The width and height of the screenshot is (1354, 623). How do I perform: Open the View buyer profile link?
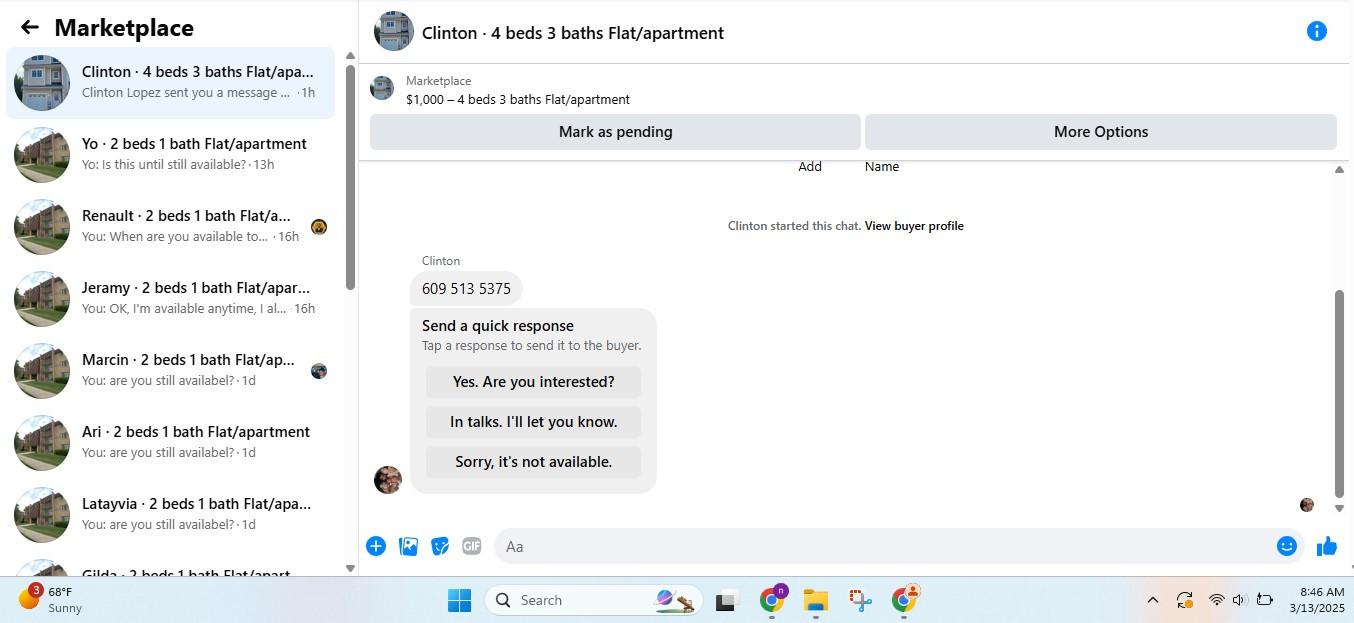[914, 226]
